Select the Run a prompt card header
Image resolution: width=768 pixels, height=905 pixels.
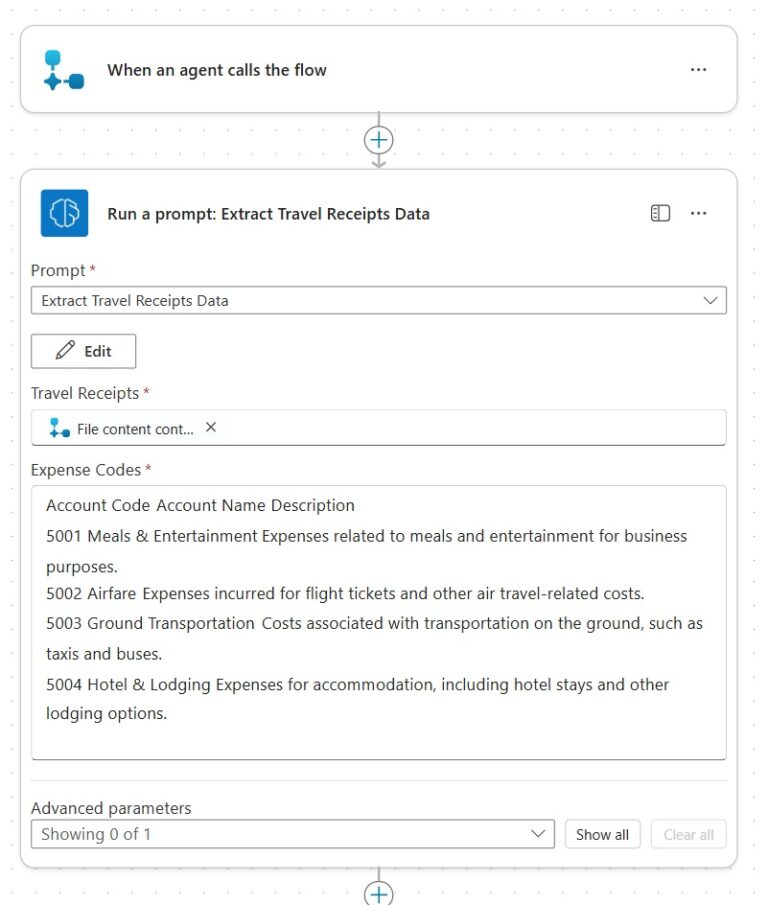(266, 212)
